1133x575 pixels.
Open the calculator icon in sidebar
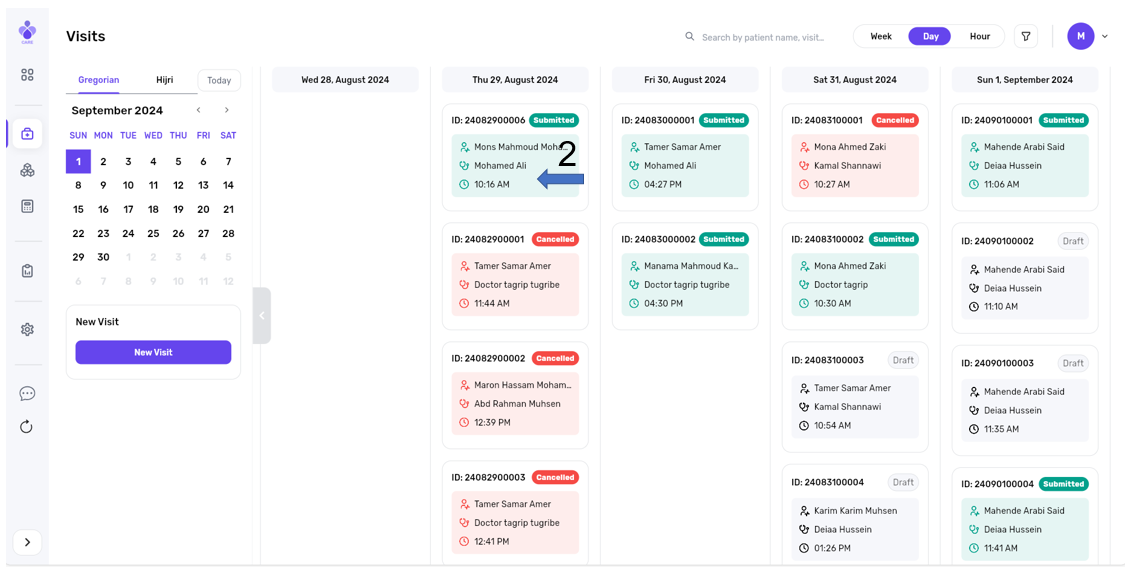tap(27, 206)
